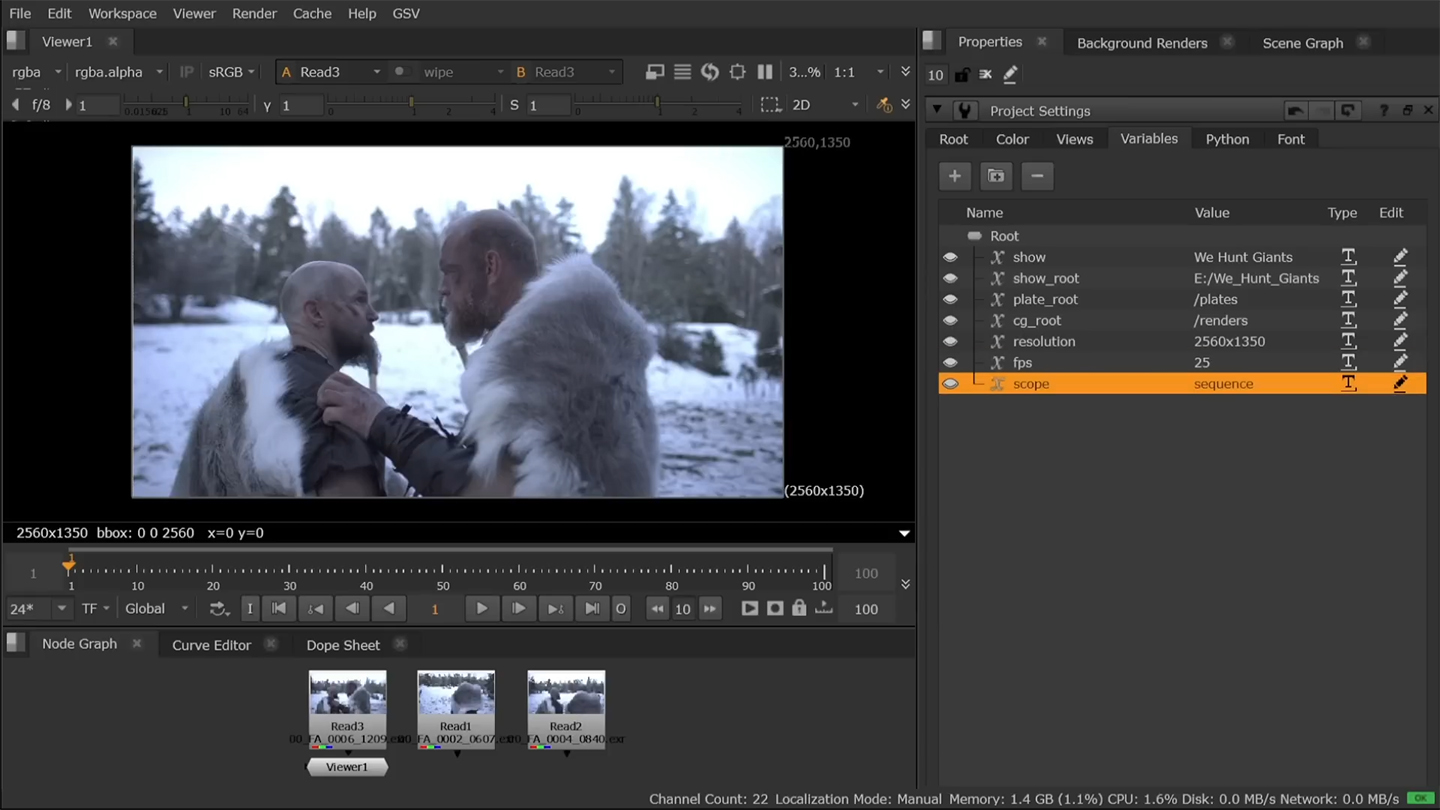Play forward in the viewer timeline

click(x=481, y=608)
